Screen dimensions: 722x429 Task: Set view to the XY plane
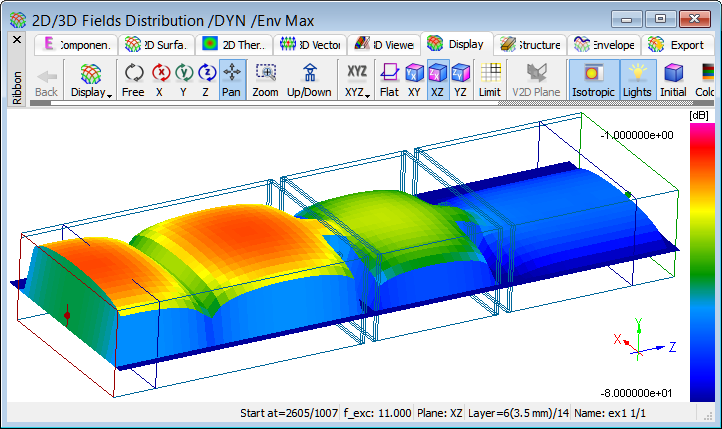pos(413,79)
